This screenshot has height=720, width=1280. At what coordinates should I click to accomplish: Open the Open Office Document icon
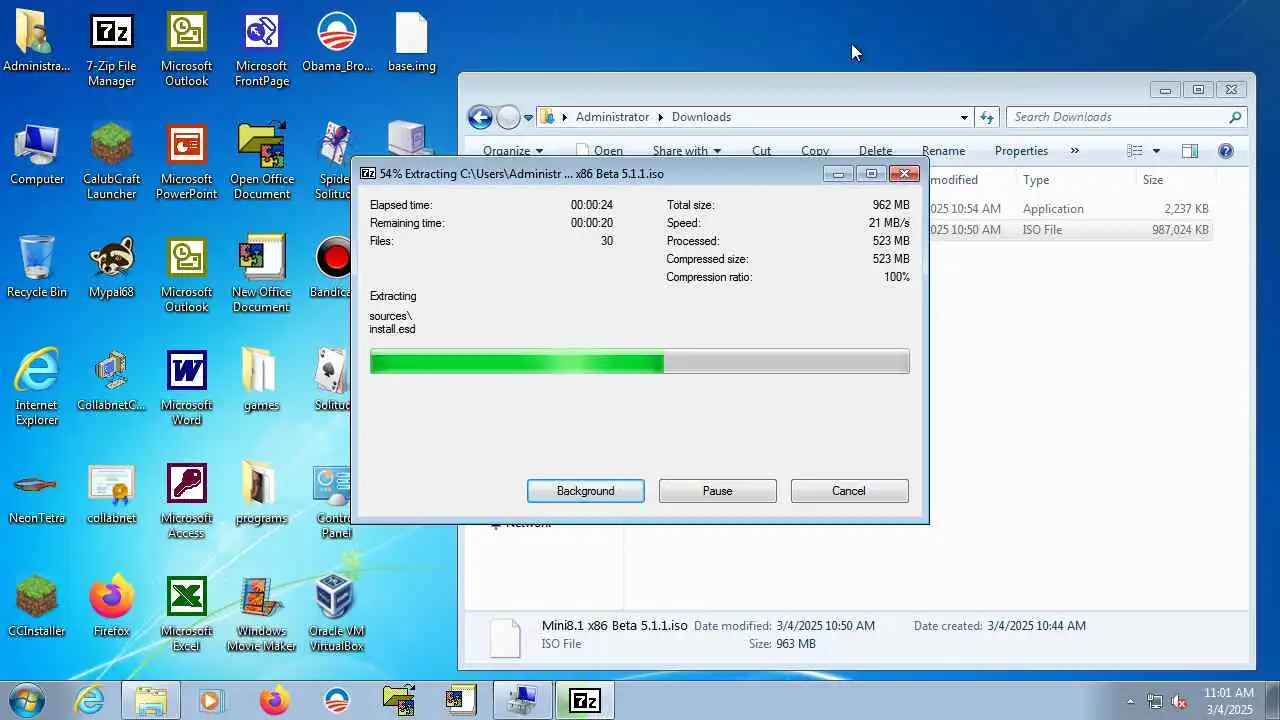(261, 161)
